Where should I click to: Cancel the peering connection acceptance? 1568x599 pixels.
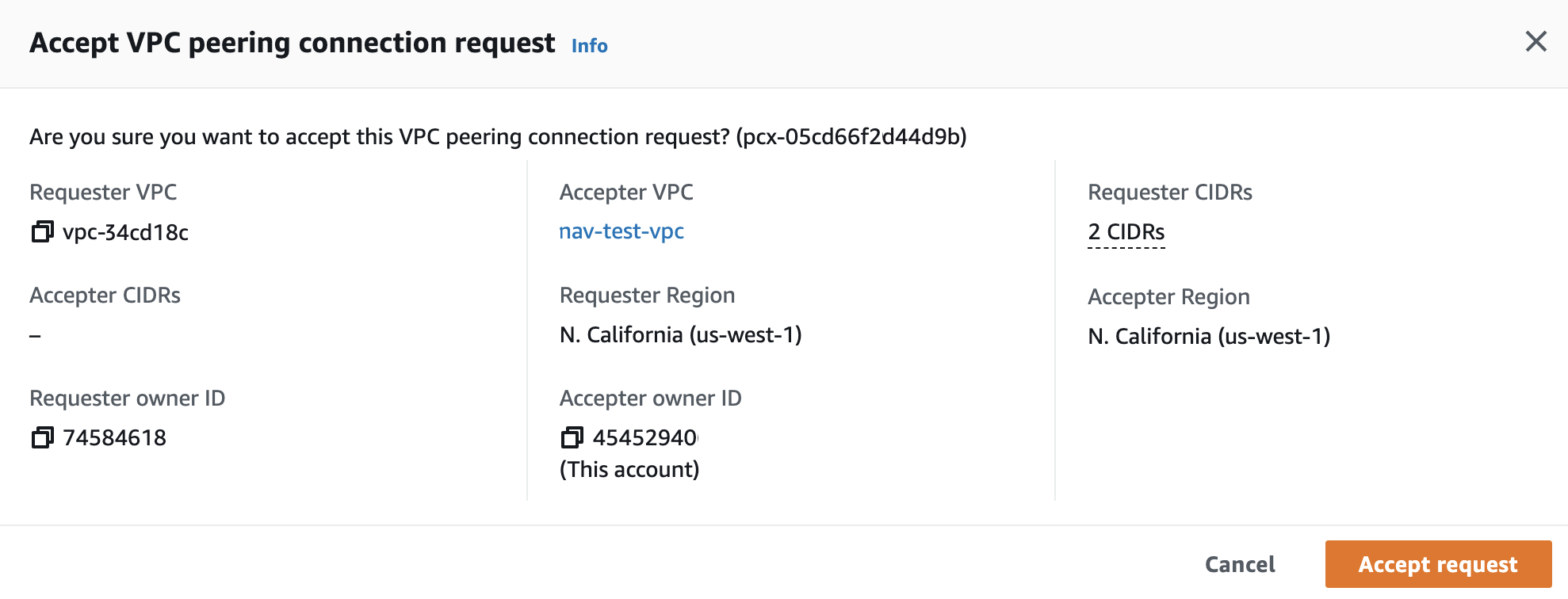(x=1239, y=564)
